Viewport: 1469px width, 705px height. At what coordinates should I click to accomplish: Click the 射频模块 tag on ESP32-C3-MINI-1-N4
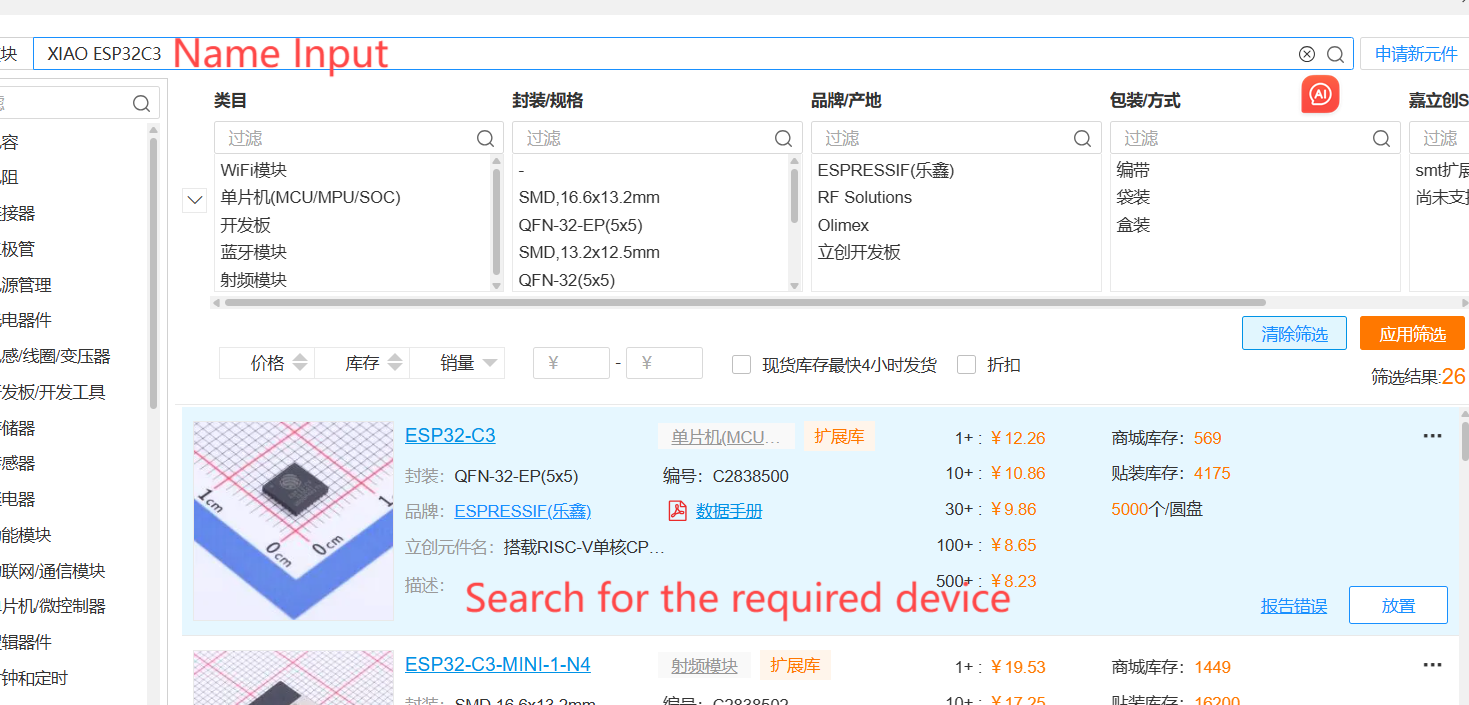pos(704,666)
